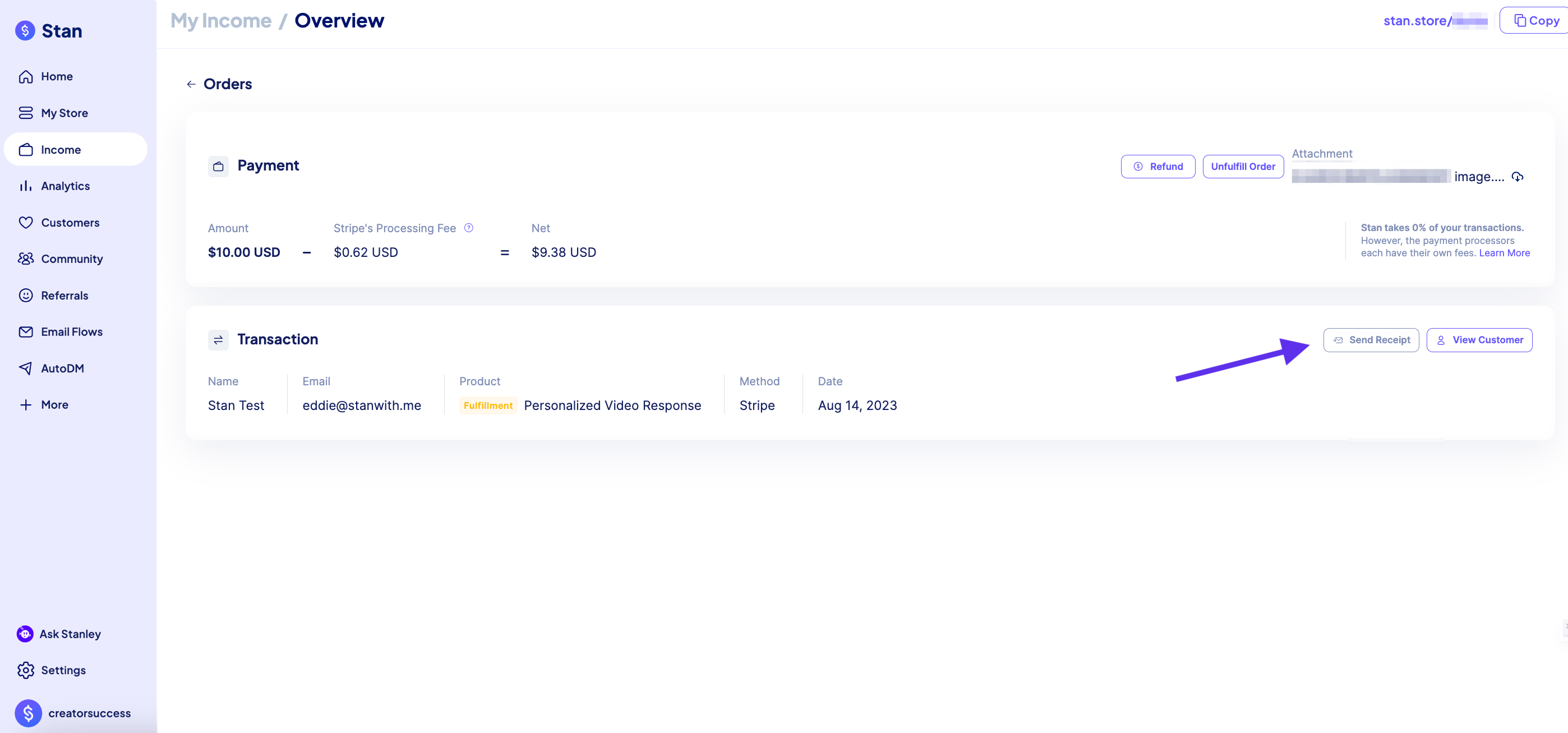Click the Payment section bag icon
The image size is (1568, 733).
click(x=219, y=166)
